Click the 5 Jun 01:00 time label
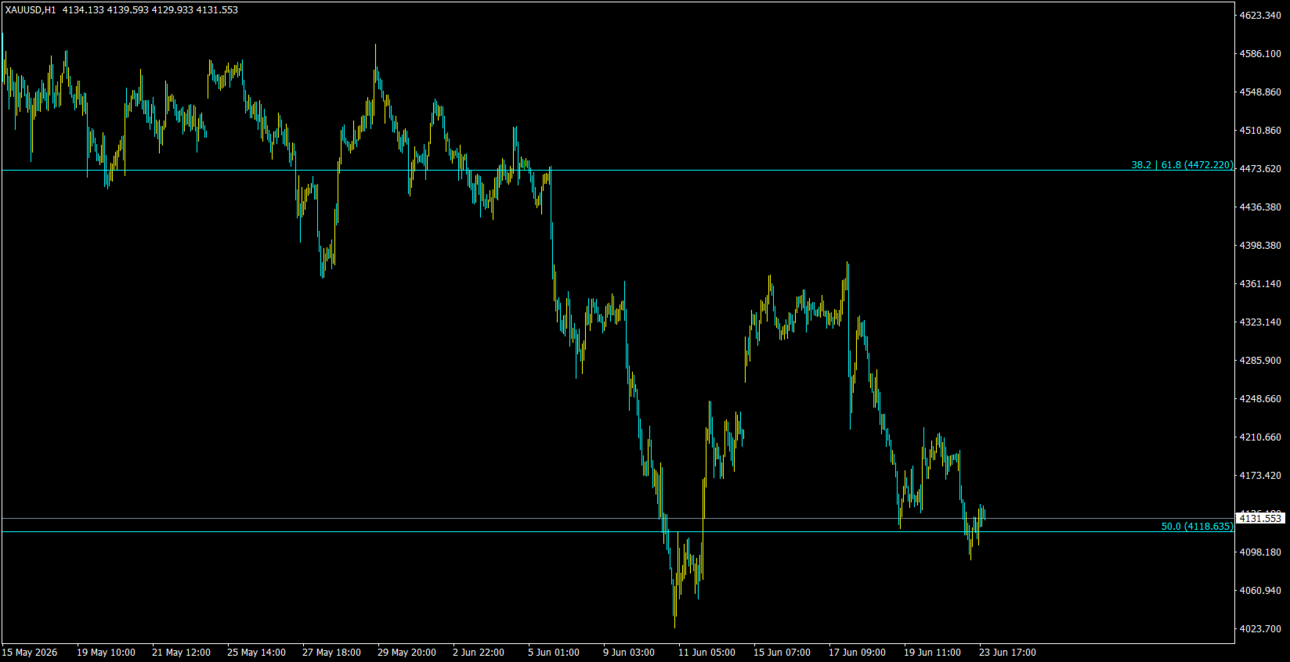 click(x=554, y=652)
